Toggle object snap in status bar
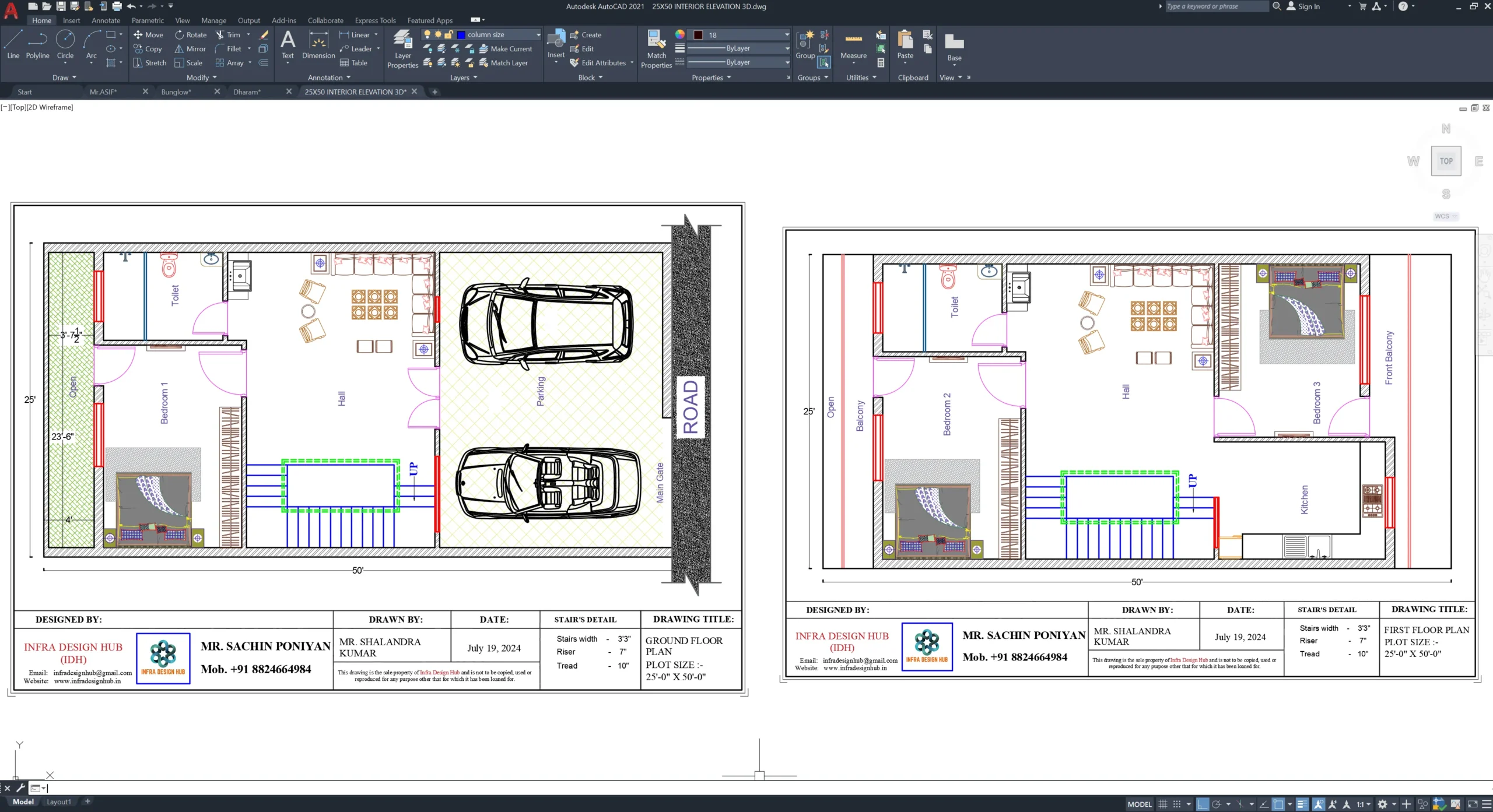This screenshot has width=1493, height=812. tap(1278, 804)
